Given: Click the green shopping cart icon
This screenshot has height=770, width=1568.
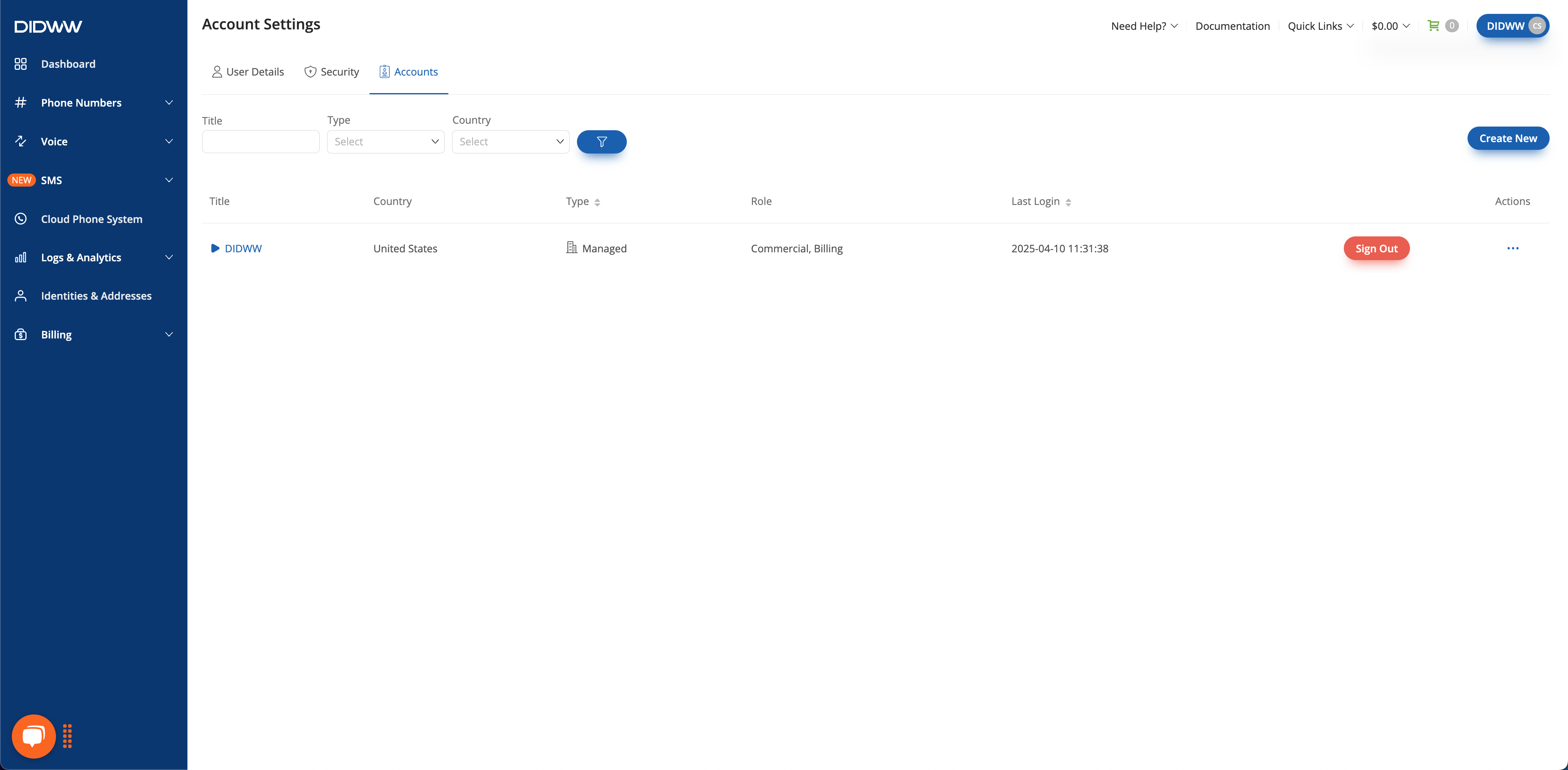Looking at the screenshot, I should [1434, 26].
